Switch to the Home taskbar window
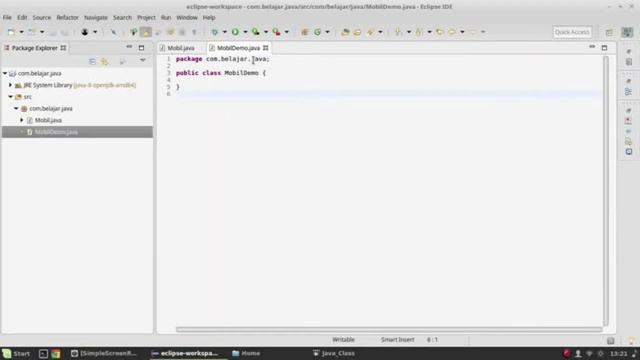This screenshot has height=360, width=640. tap(246, 353)
